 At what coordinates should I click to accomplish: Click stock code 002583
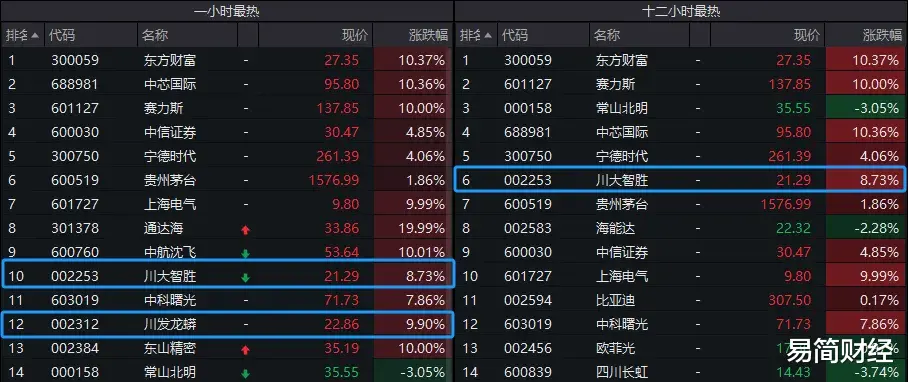(x=528, y=229)
